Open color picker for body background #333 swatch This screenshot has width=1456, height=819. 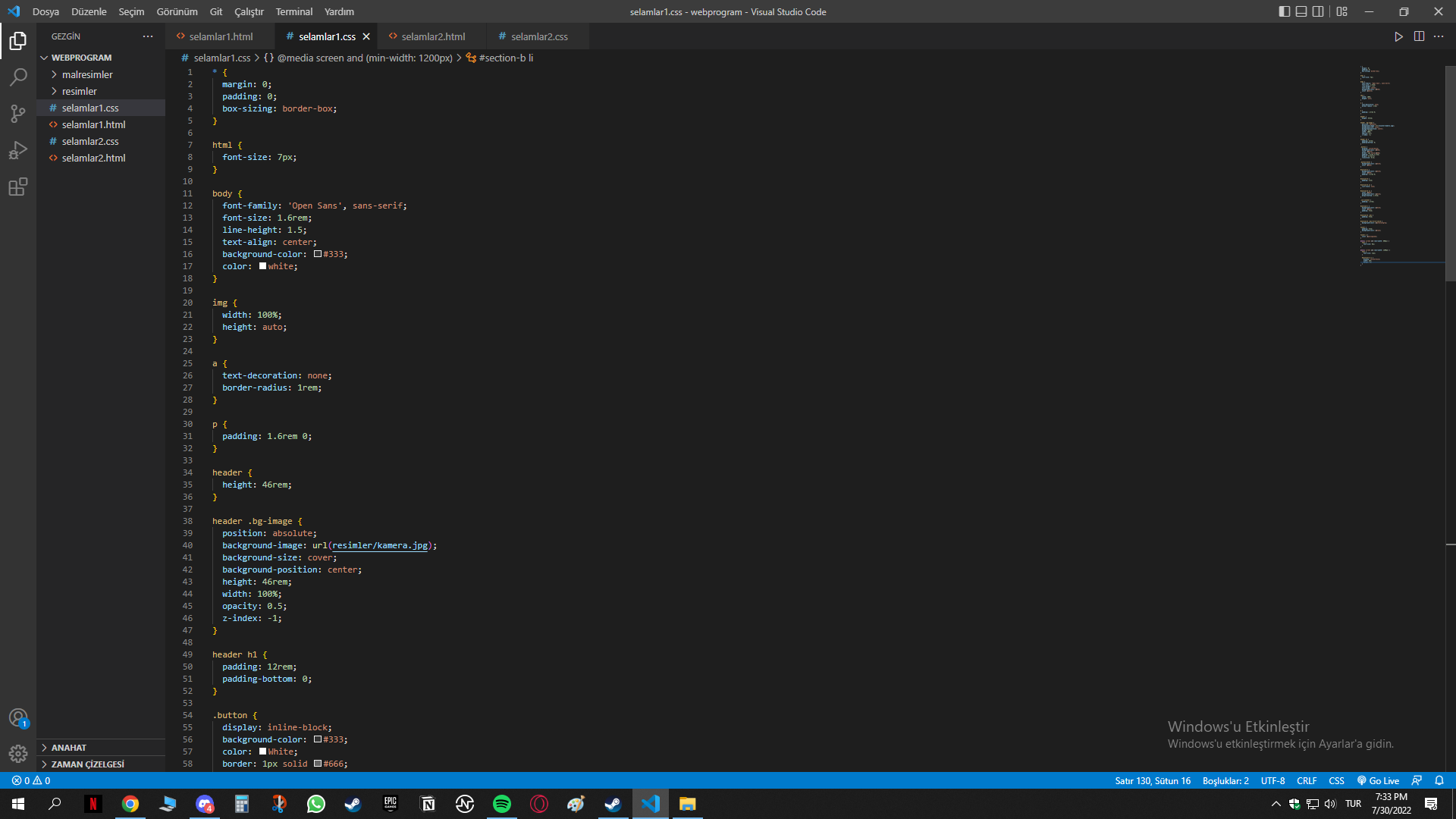pyautogui.click(x=318, y=254)
